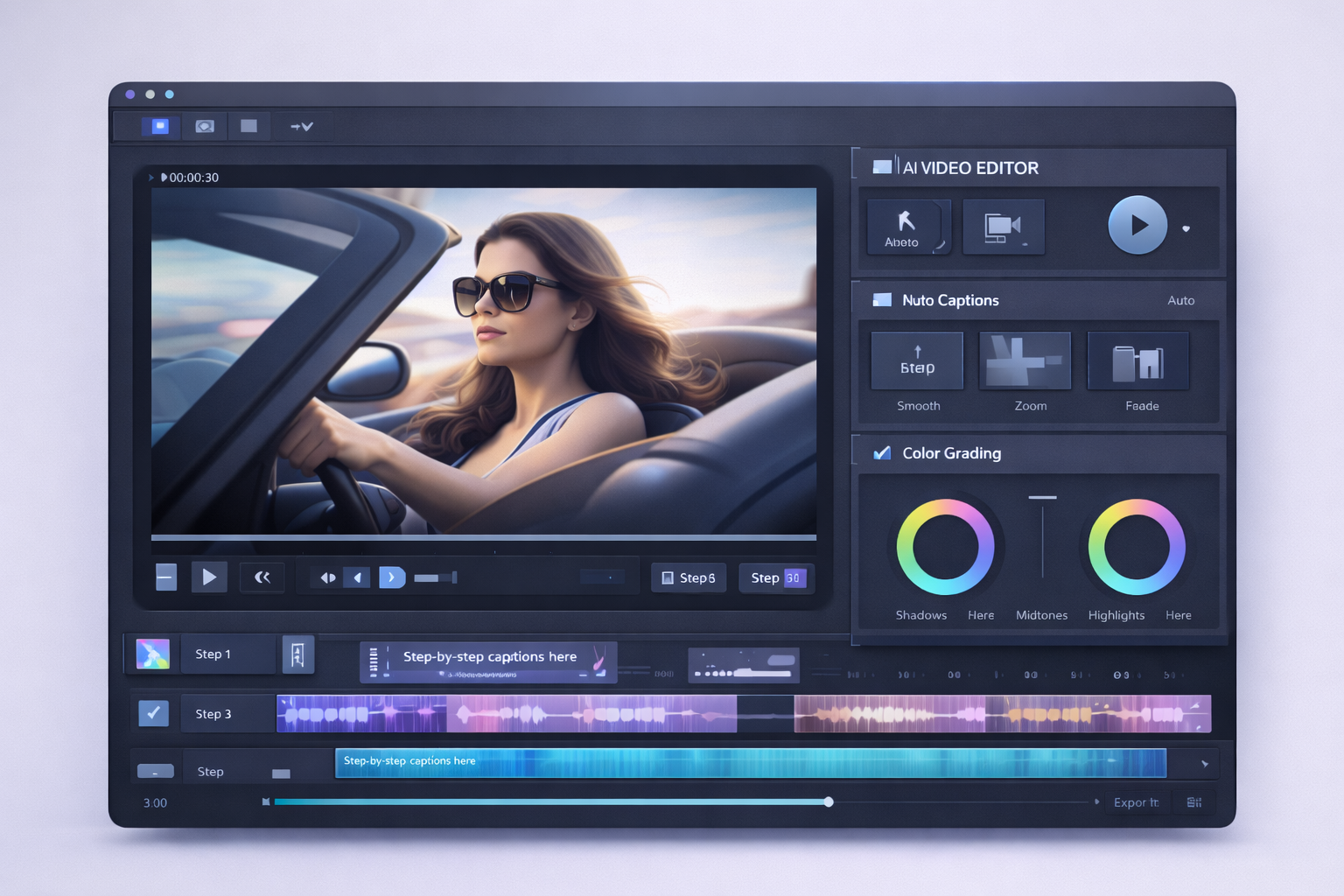Image resolution: width=1344 pixels, height=896 pixels.
Task: Click the Shadows color wheel
Action: [x=946, y=547]
